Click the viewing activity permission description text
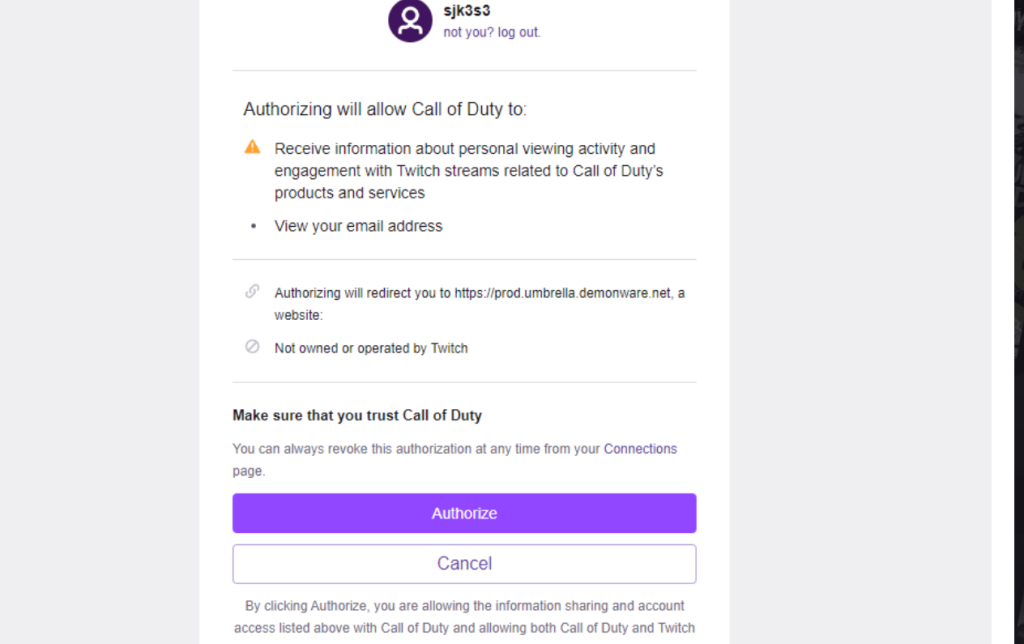The height and width of the screenshot is (644, 1024). [468, 170]
